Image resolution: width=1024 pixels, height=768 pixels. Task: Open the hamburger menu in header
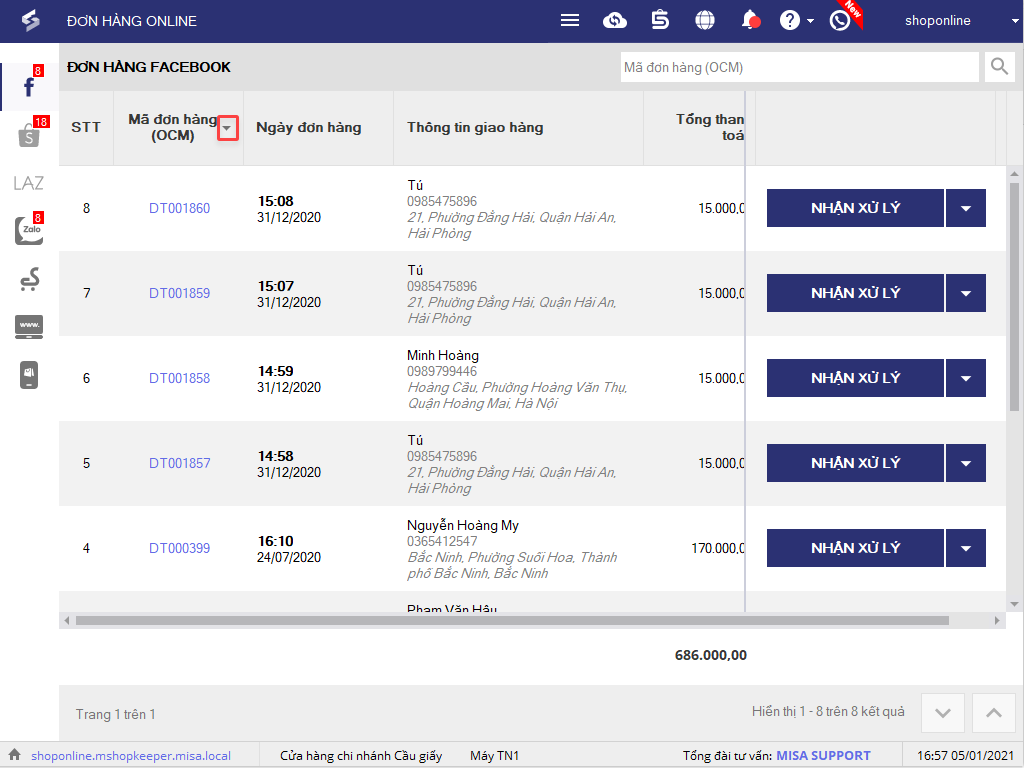point(570,20)
